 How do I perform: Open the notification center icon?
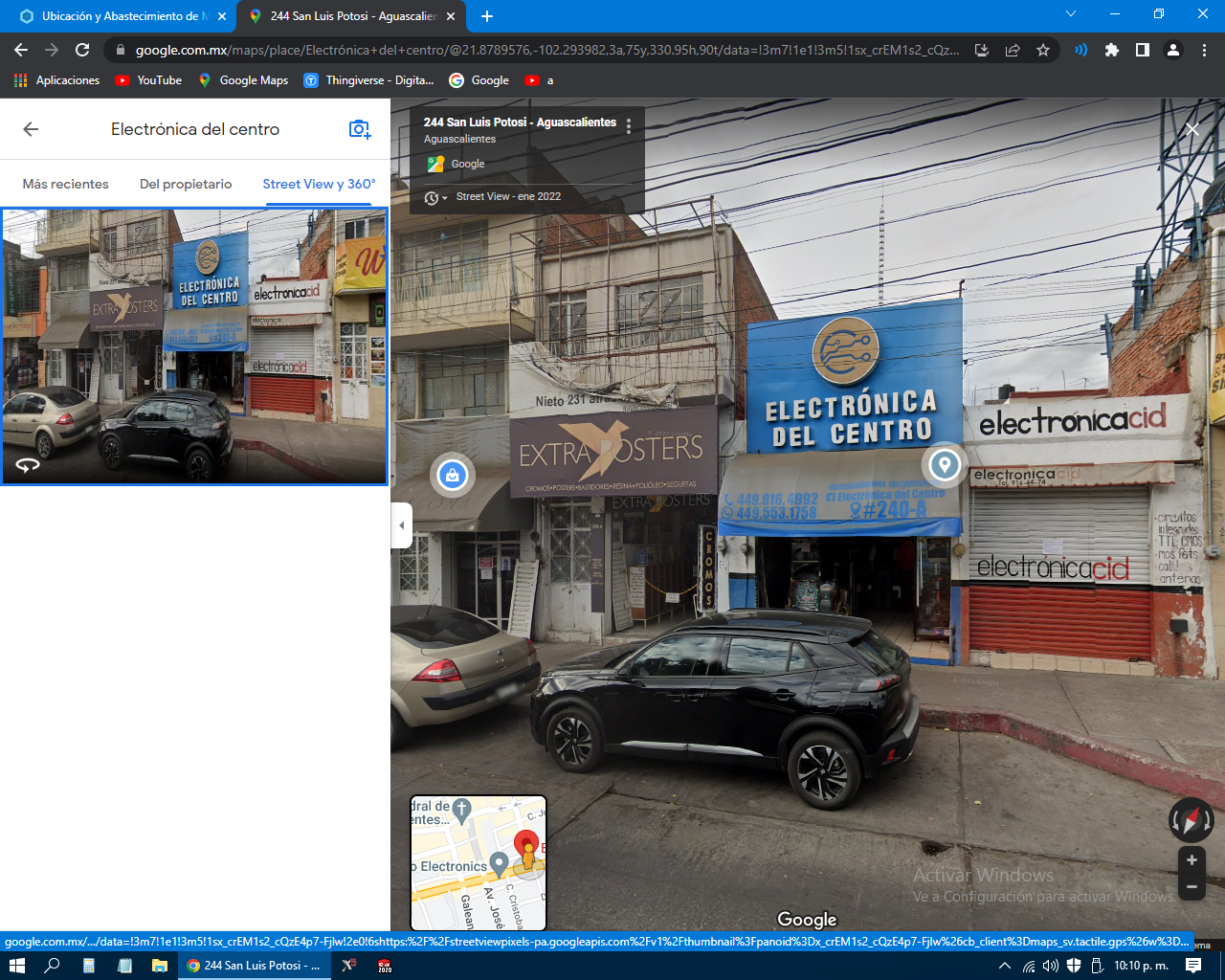pyautogui.click(x=1193, y=966)
